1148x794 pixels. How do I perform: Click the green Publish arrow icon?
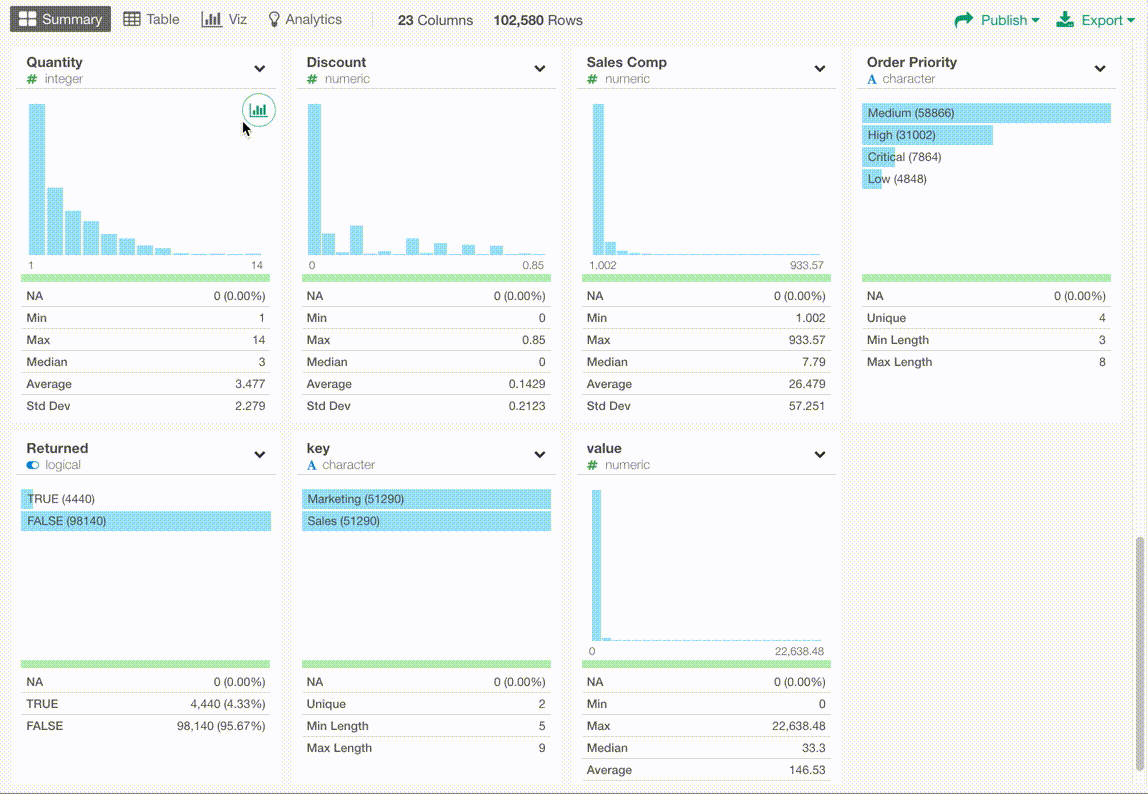click(x=964, y=20)
